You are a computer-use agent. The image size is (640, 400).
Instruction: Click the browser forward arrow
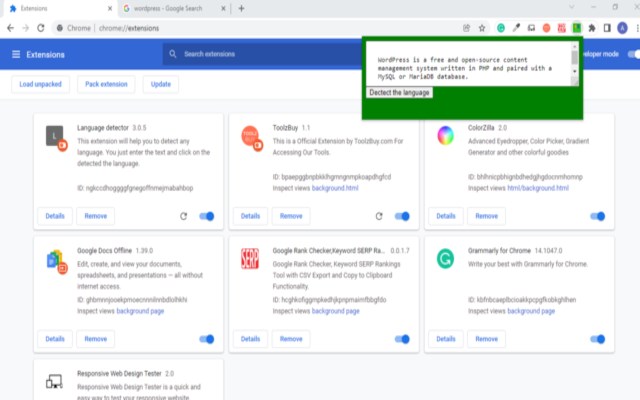point(26,28)
